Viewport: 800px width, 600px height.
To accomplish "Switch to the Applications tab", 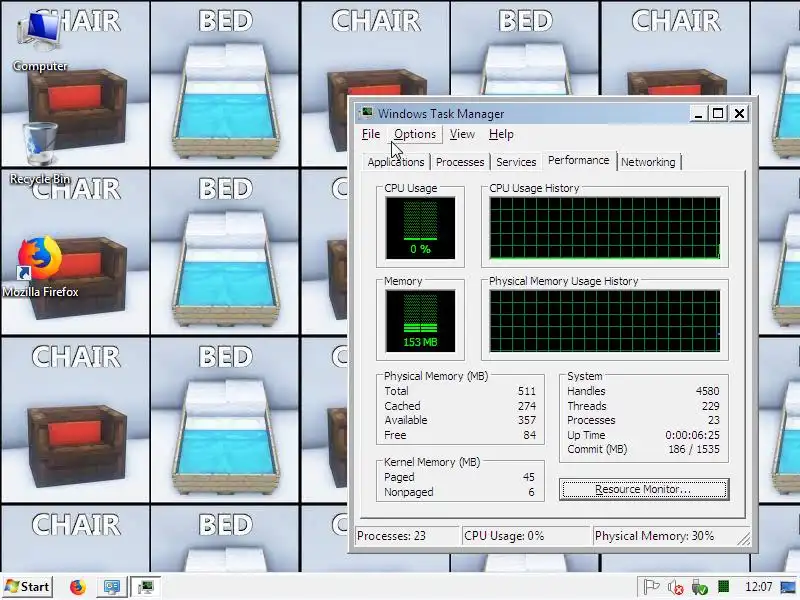I will point(396,162).
